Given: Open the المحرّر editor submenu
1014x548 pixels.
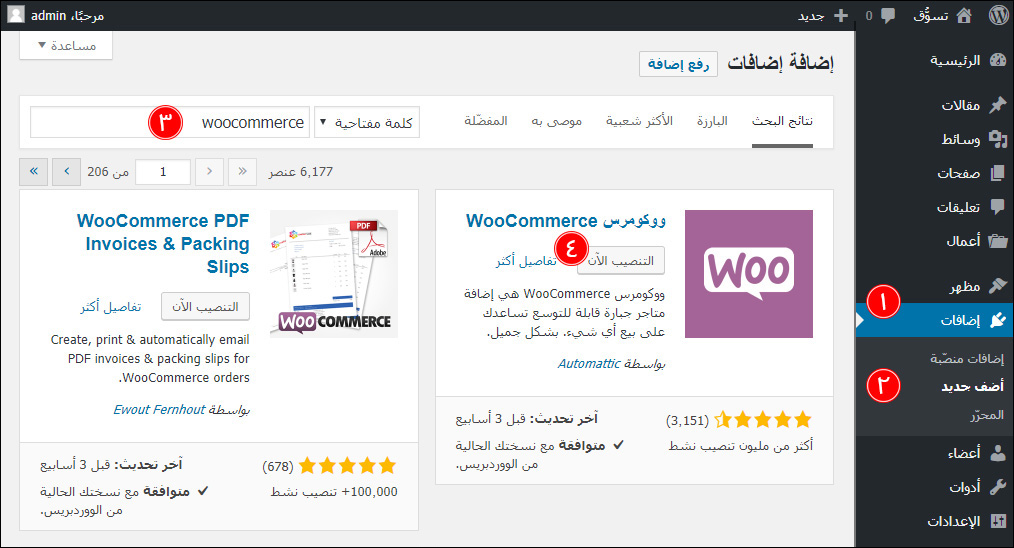Looking at the screenshot, I should [987, 415].
